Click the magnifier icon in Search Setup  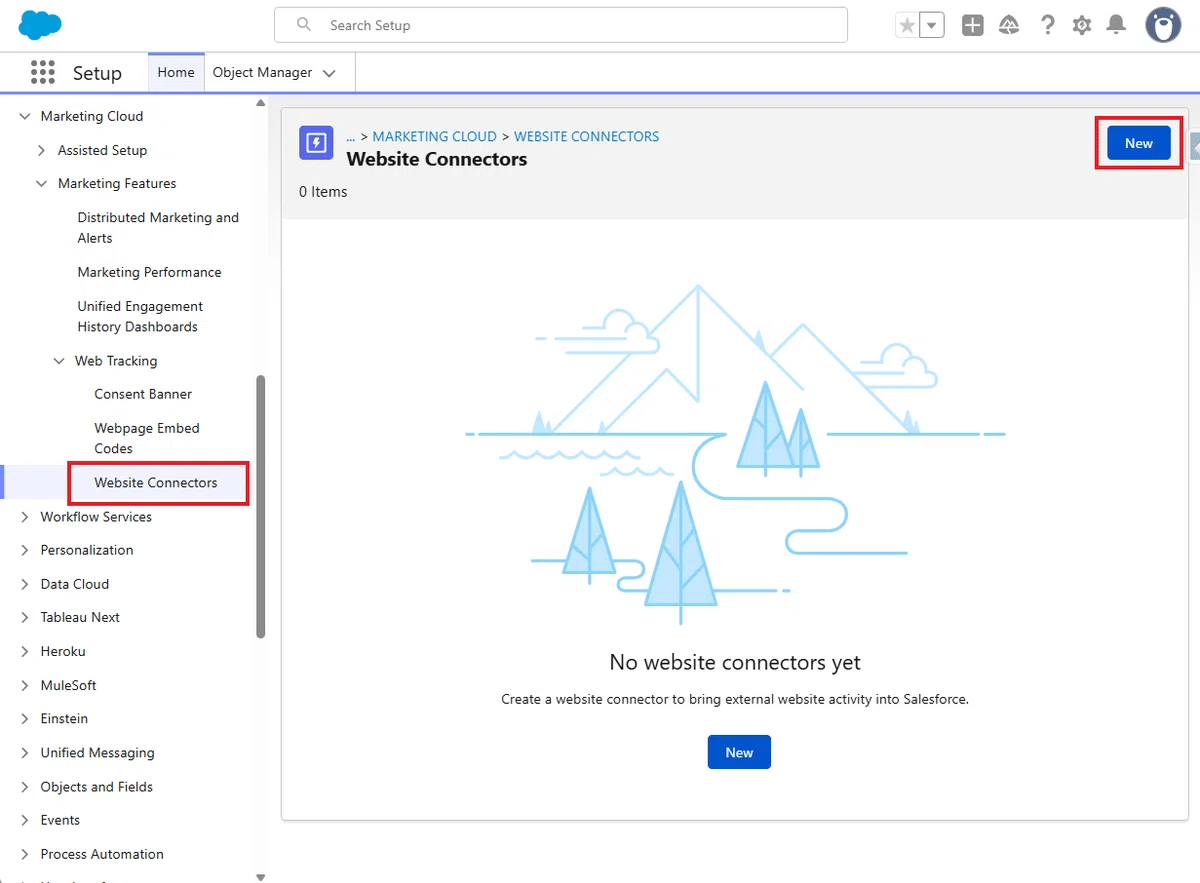pos(304,25)
